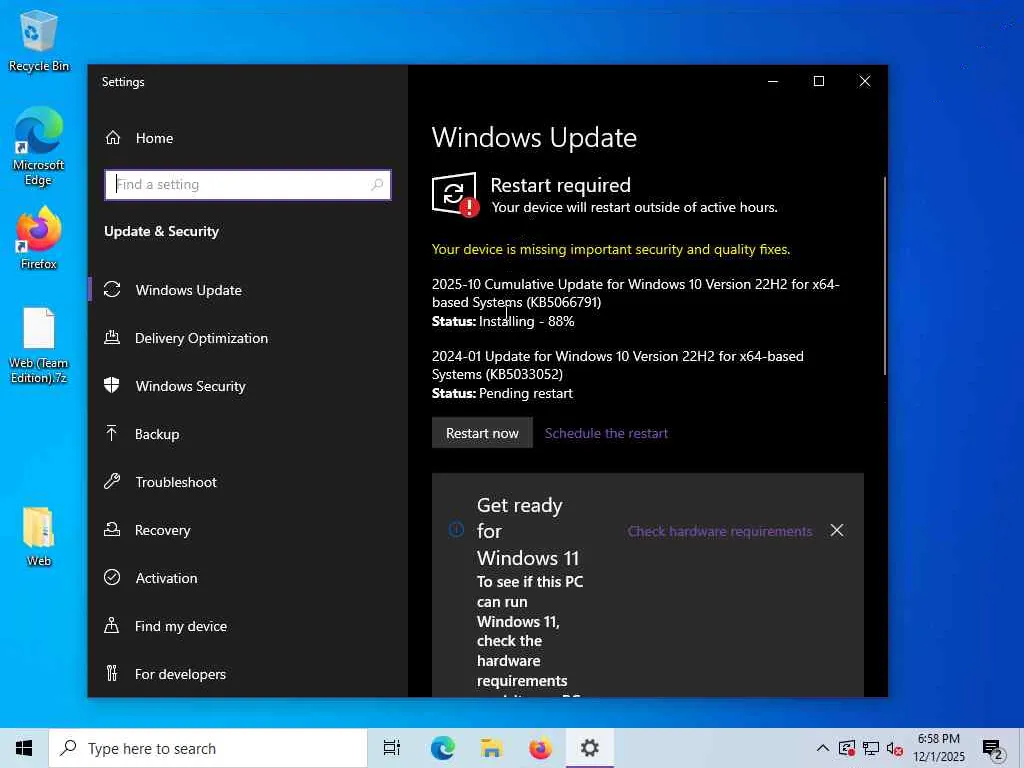Select the Firefox desktop shortcut

pyautogui.click(x=39, y=238)
